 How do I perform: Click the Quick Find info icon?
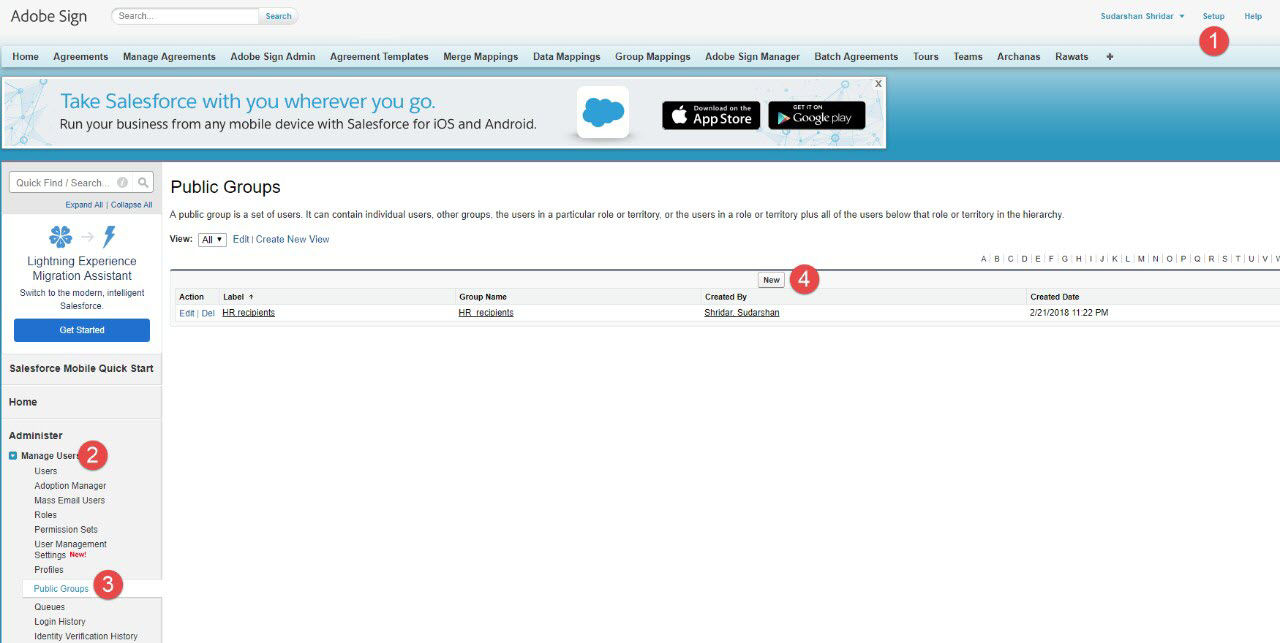(x=122, y=183)
